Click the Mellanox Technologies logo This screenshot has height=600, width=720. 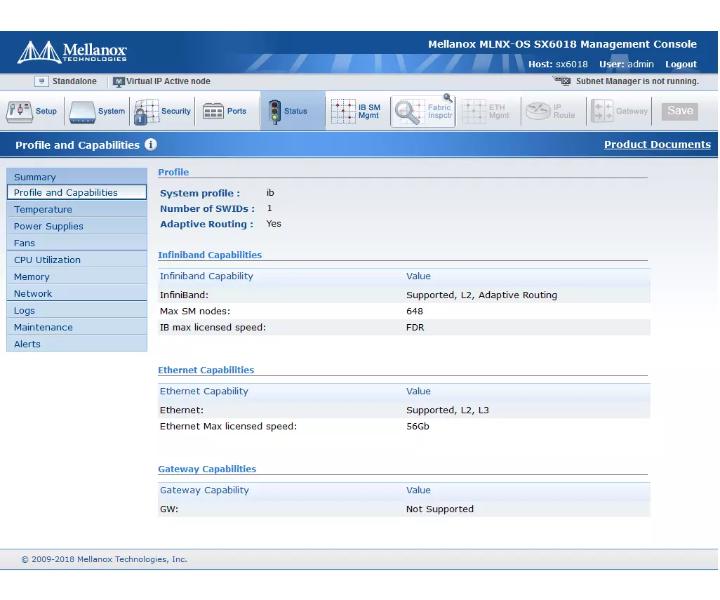point(72,52)
